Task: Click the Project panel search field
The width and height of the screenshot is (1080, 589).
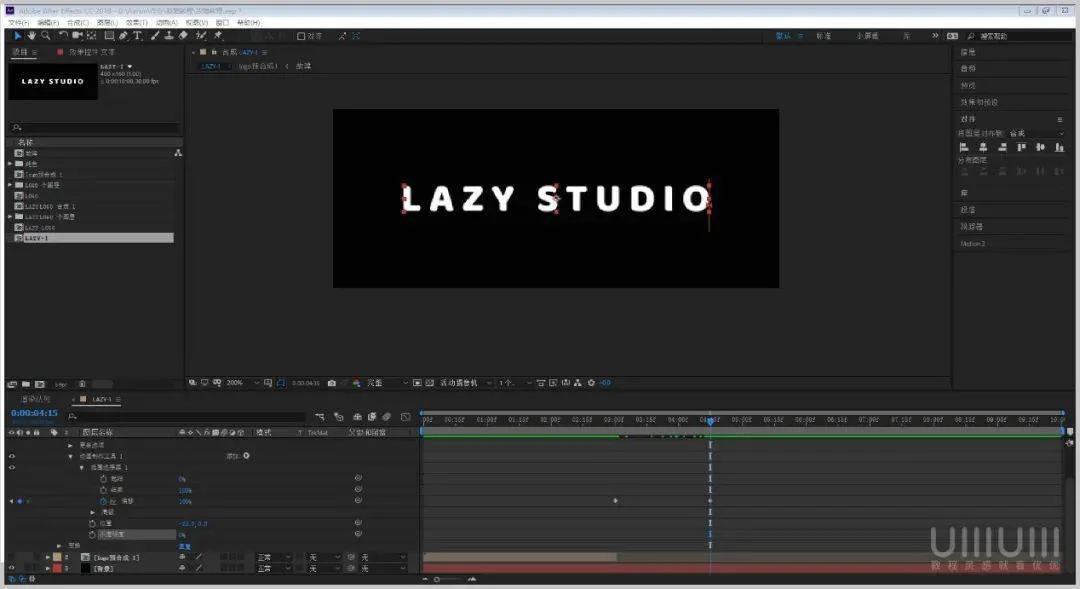Action: tap(96, 127)
